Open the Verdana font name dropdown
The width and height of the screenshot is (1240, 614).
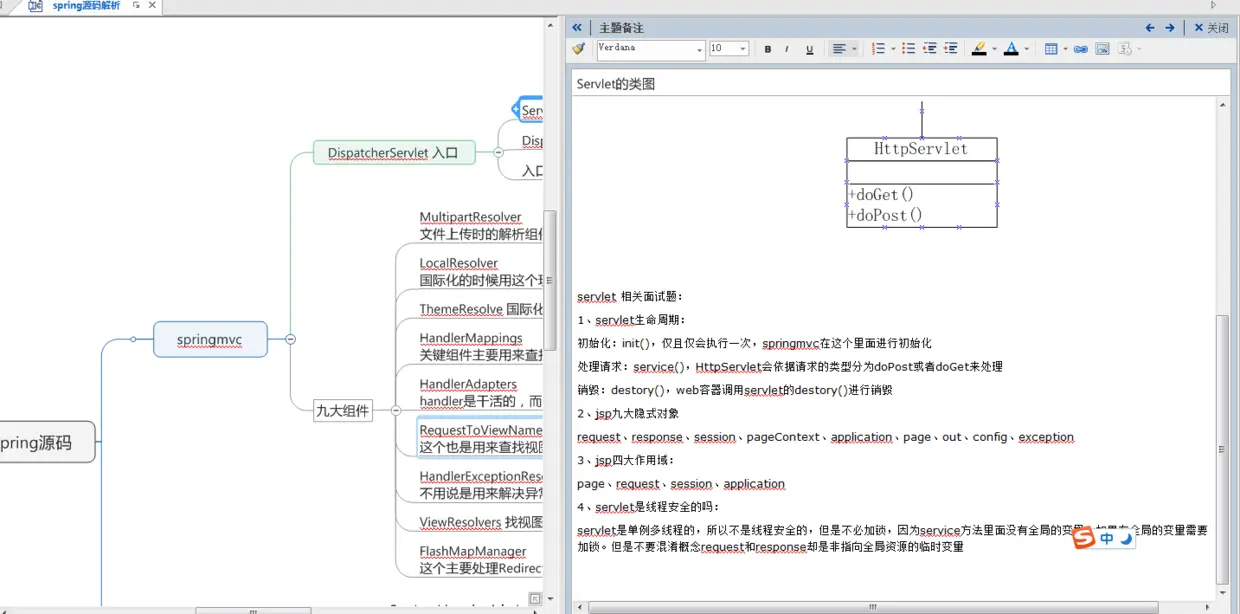coord(699,49)
